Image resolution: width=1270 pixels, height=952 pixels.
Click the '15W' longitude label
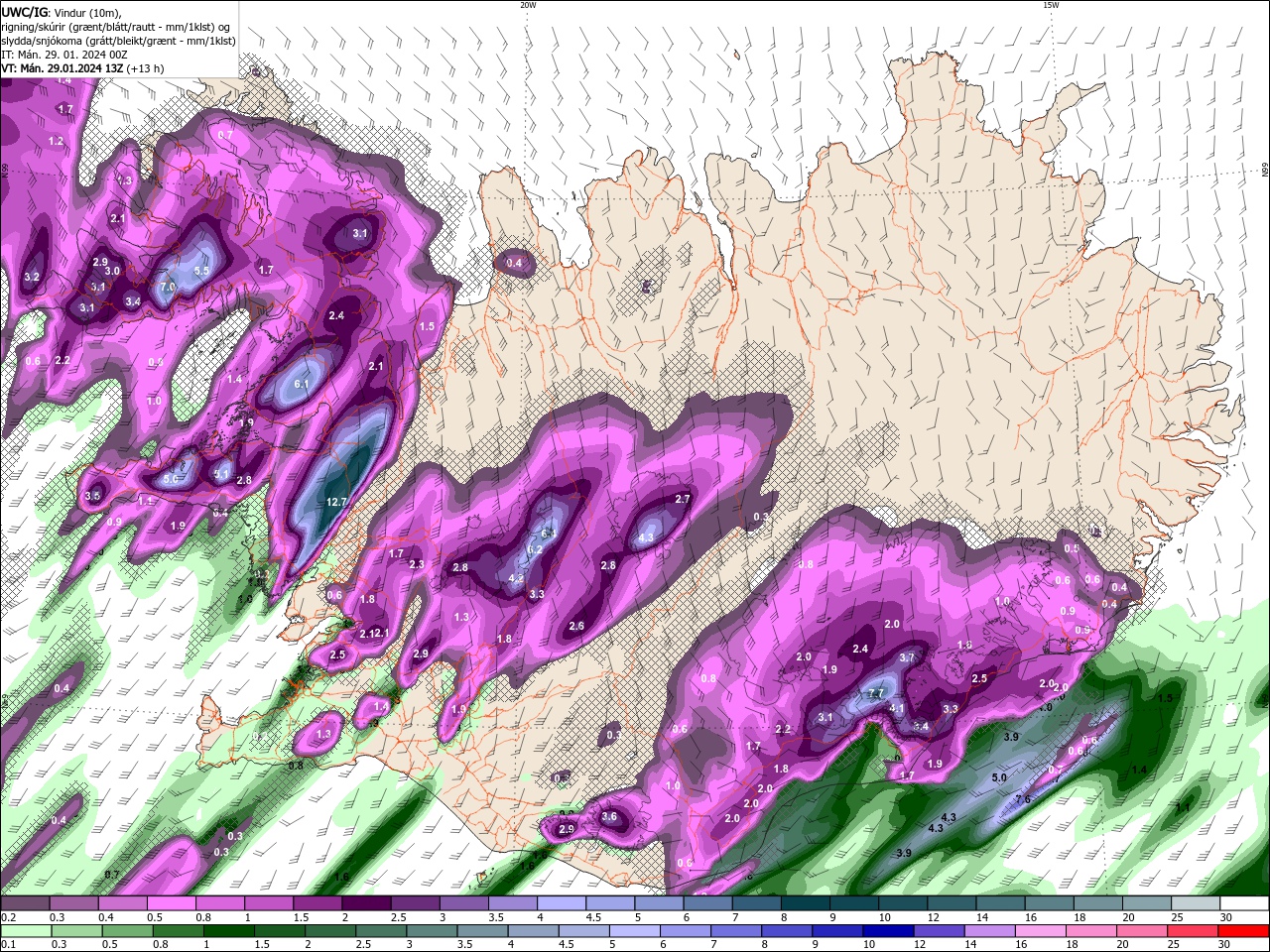[x=1051, y=5]
